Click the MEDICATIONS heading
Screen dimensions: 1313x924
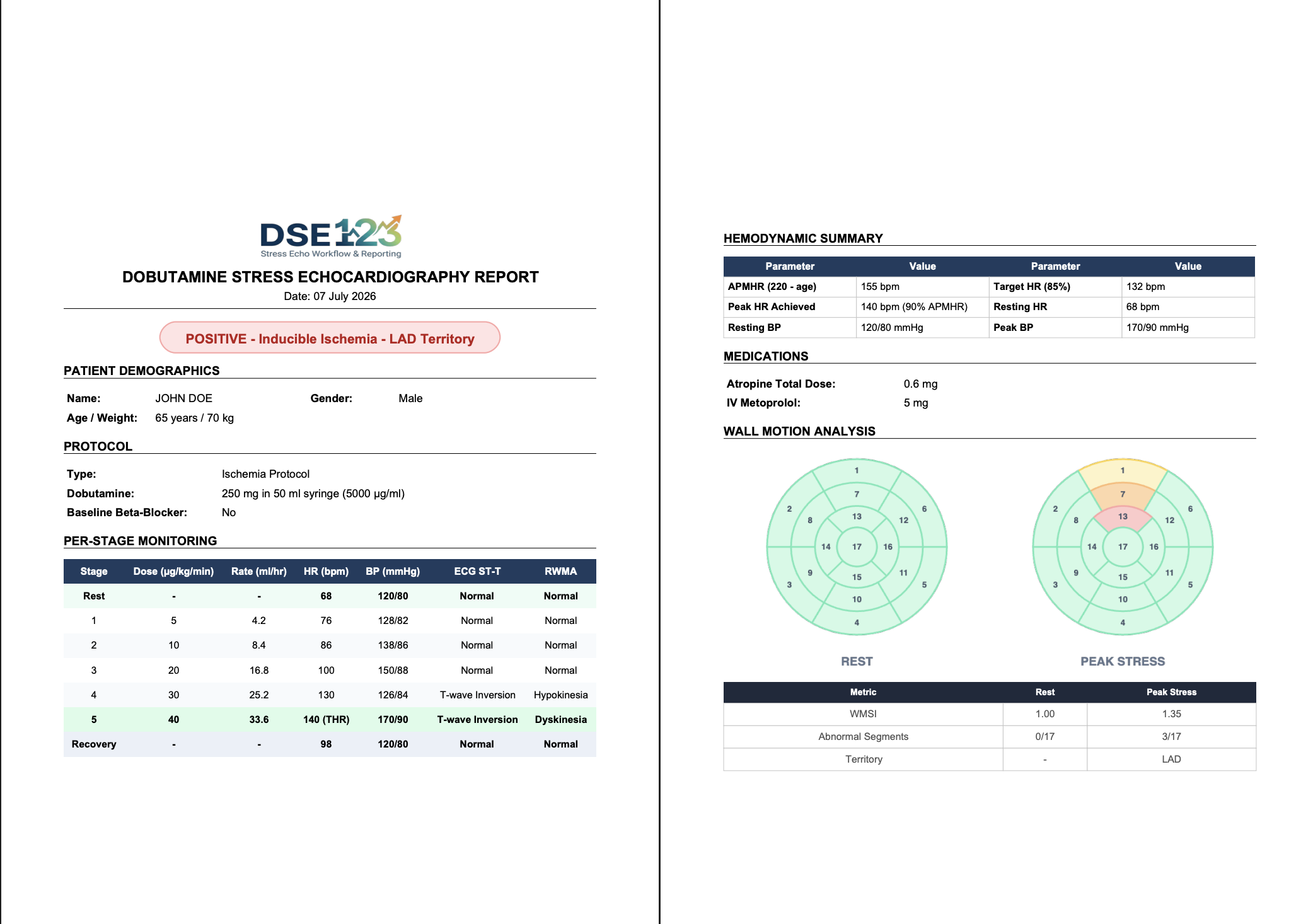766,356
